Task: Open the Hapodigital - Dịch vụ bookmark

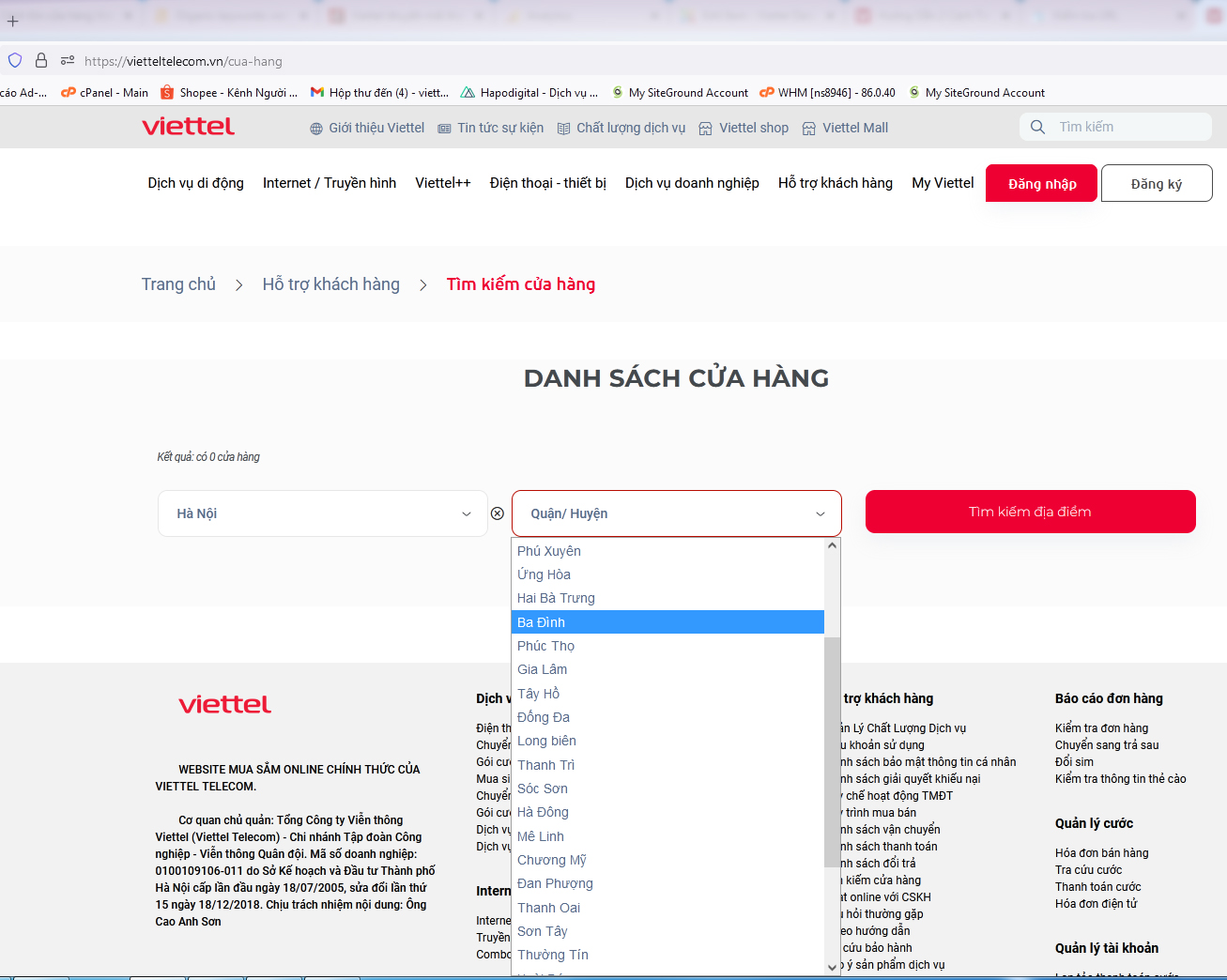Action: 529,92
